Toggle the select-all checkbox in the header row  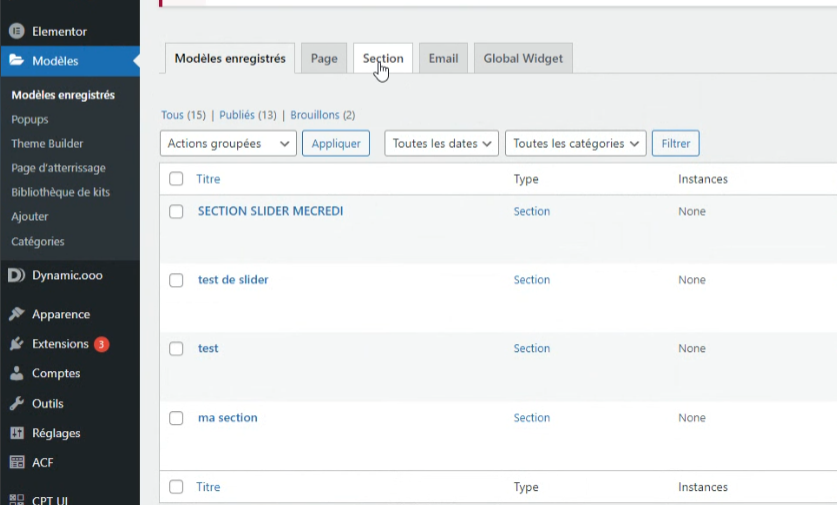[x=176, y=179]
